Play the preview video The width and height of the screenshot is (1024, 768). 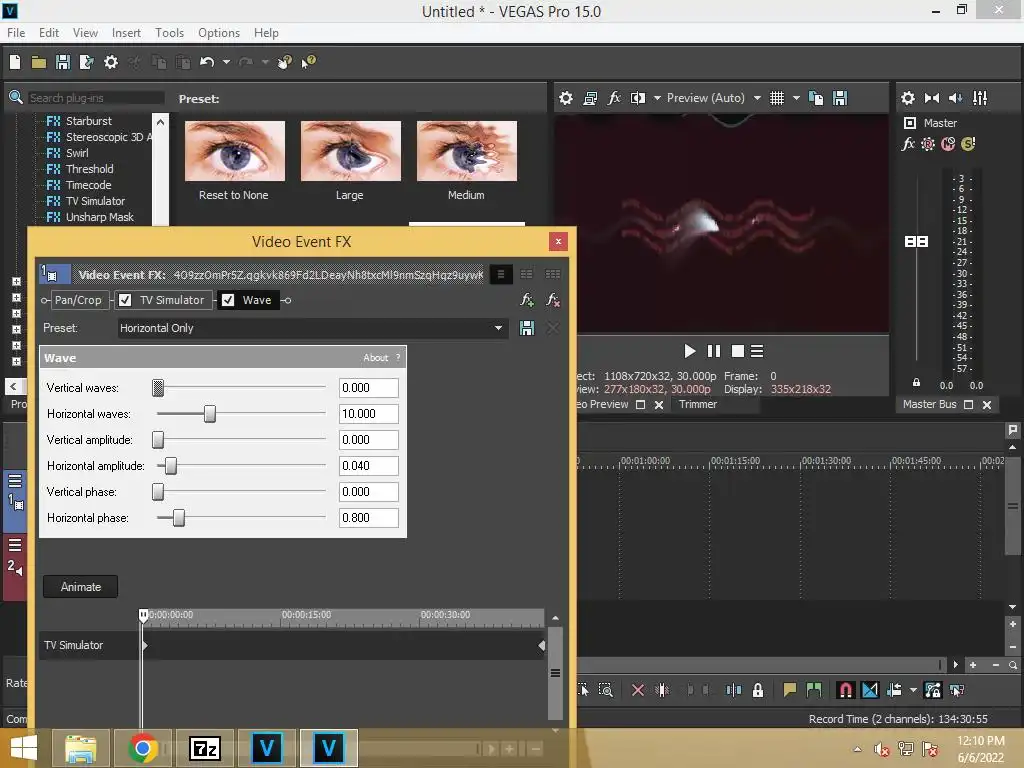point(689,351)
